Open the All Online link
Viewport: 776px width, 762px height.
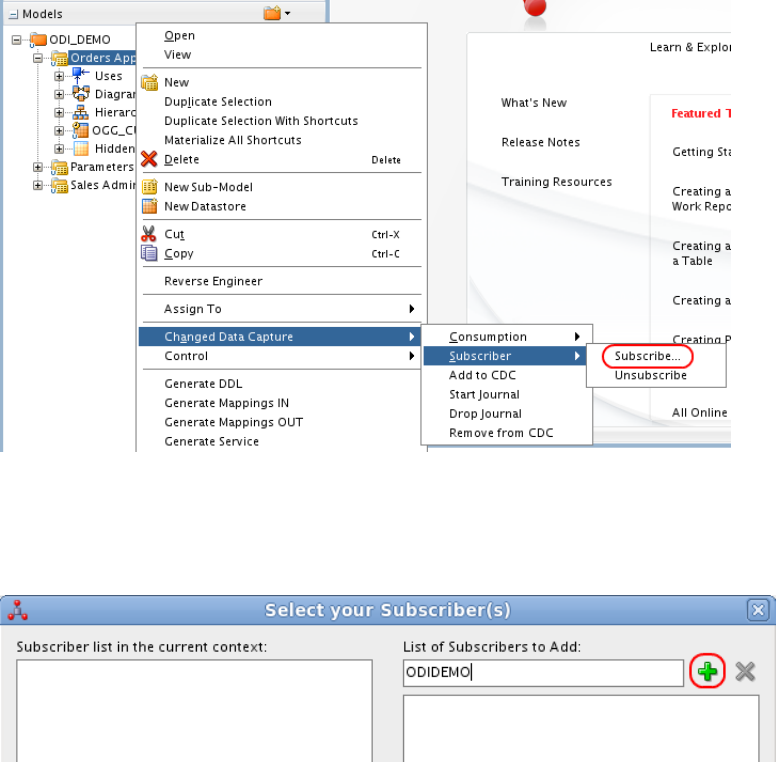coord(699,413)
